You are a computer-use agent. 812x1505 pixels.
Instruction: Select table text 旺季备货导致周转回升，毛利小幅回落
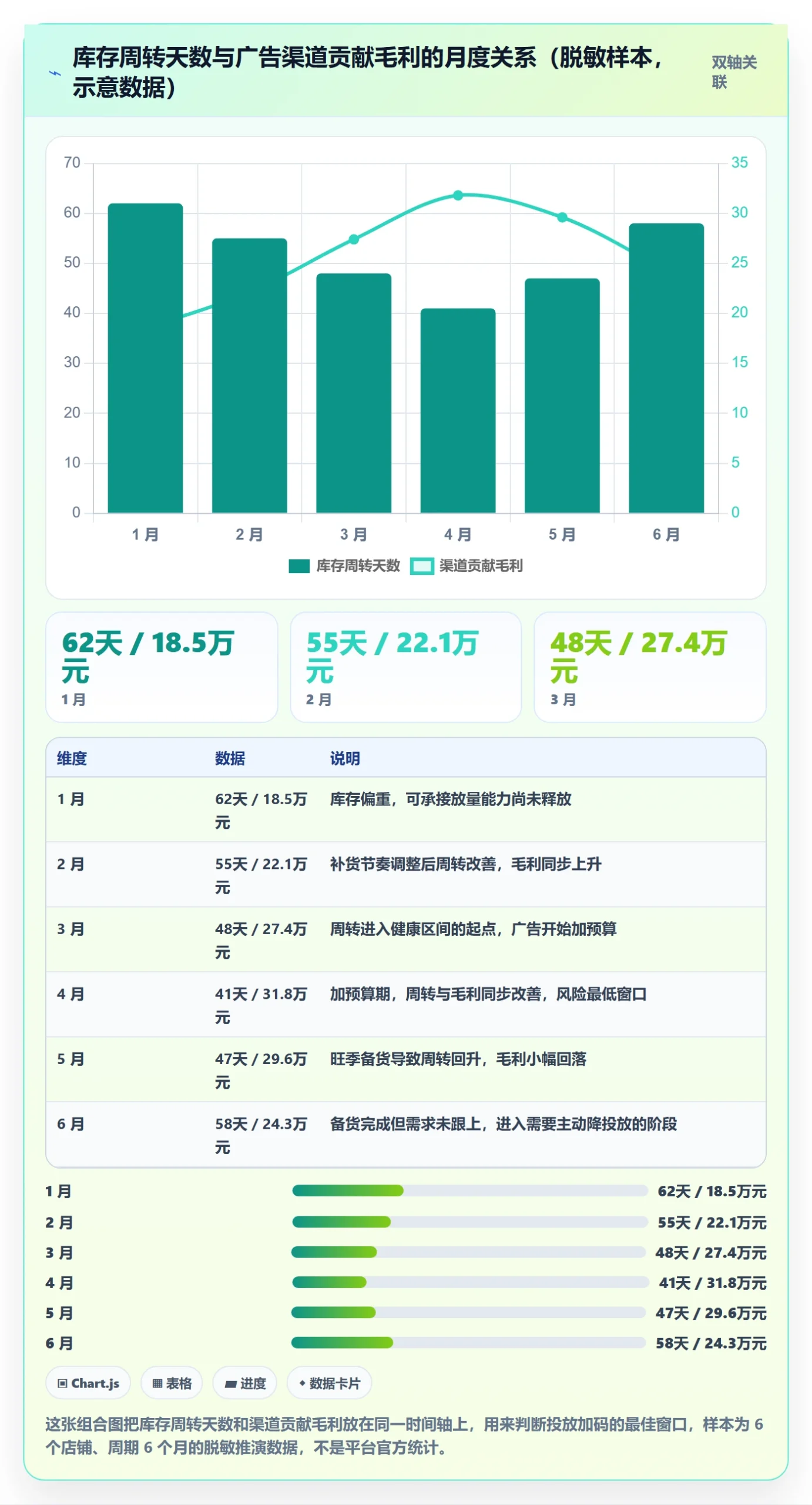[x=458, y=1059]
